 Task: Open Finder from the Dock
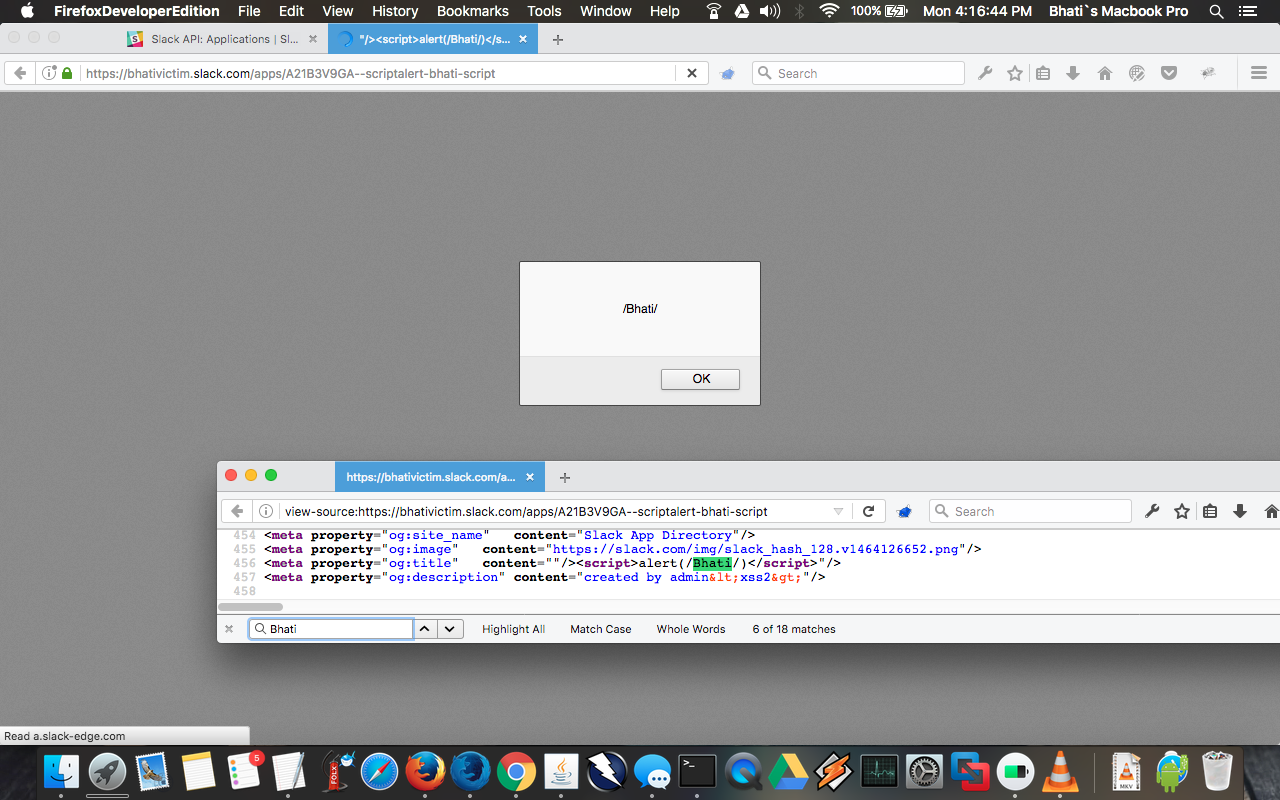click(x=61, y=772)
